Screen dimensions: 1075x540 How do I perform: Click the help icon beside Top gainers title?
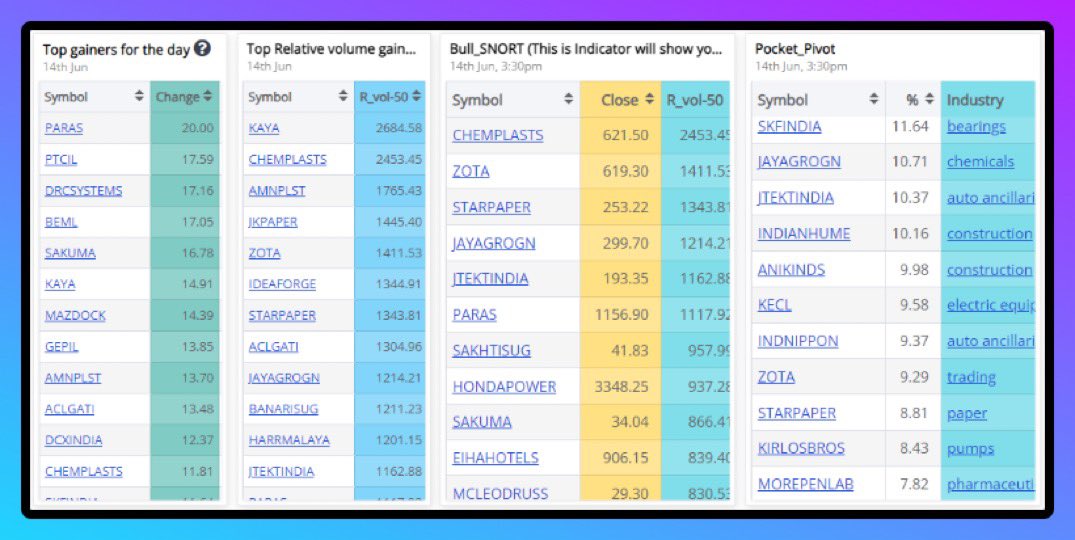(x=202, y=48)
